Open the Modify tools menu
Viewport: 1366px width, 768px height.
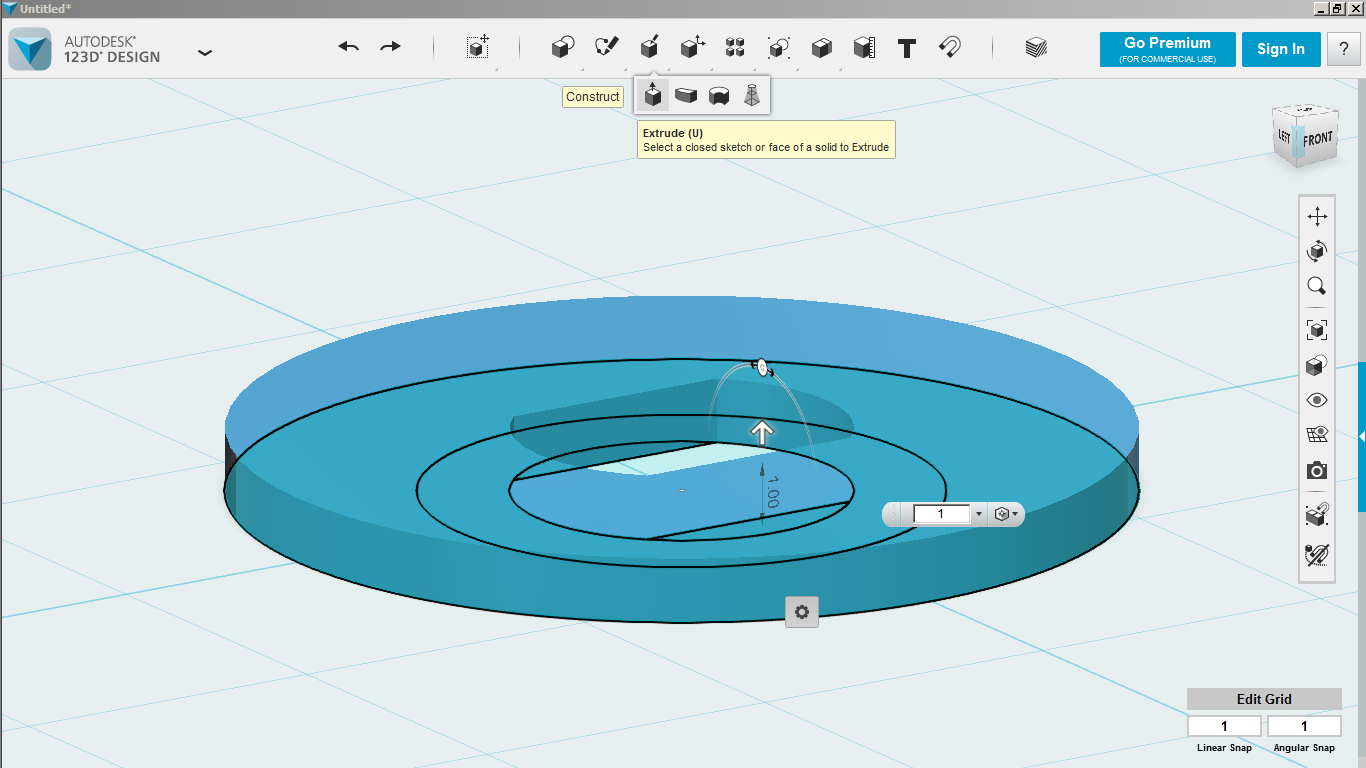692,47
